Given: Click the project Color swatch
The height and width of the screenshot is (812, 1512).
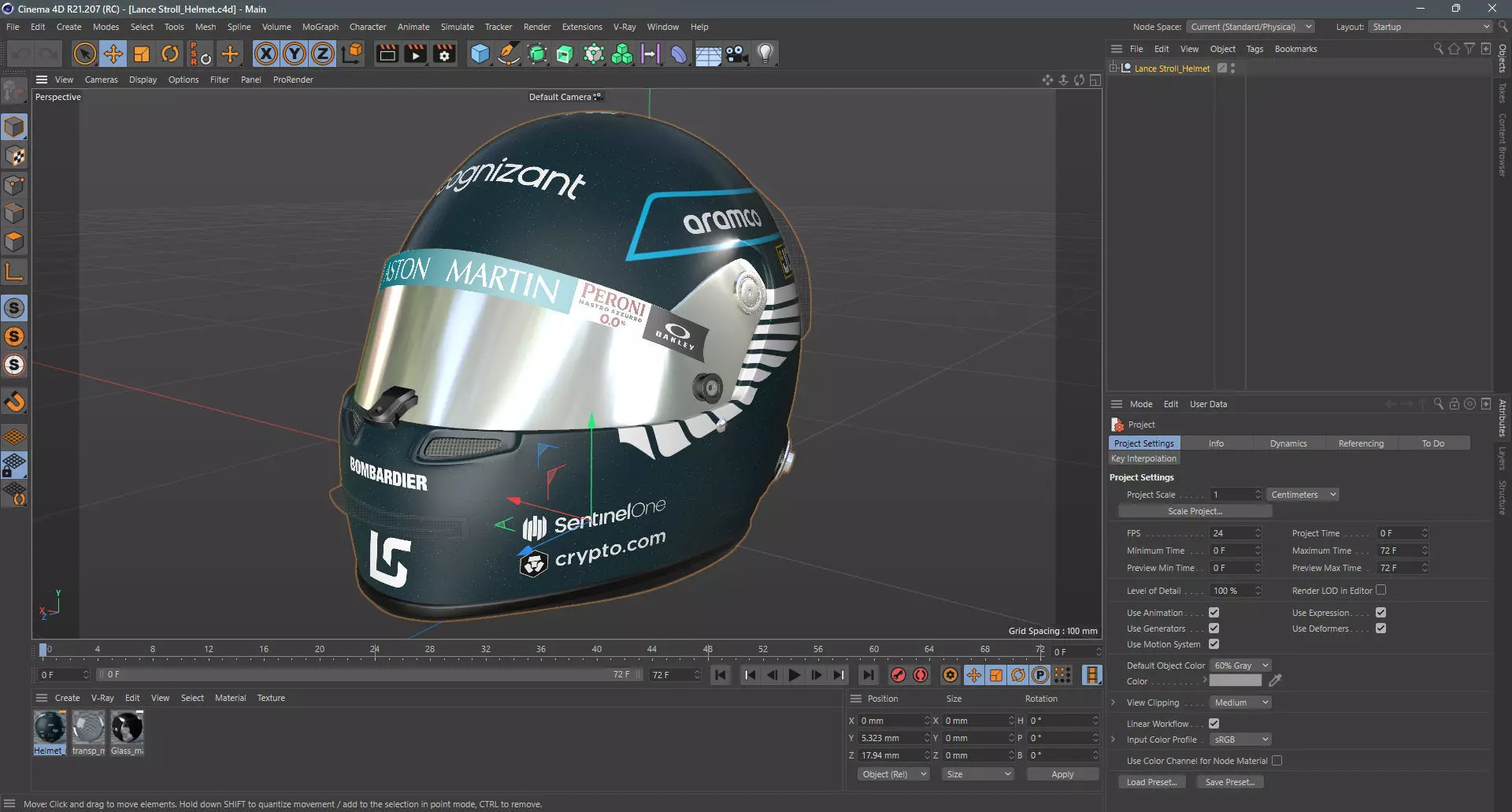Looking at the screenshot, I should tap(1235, 680).
